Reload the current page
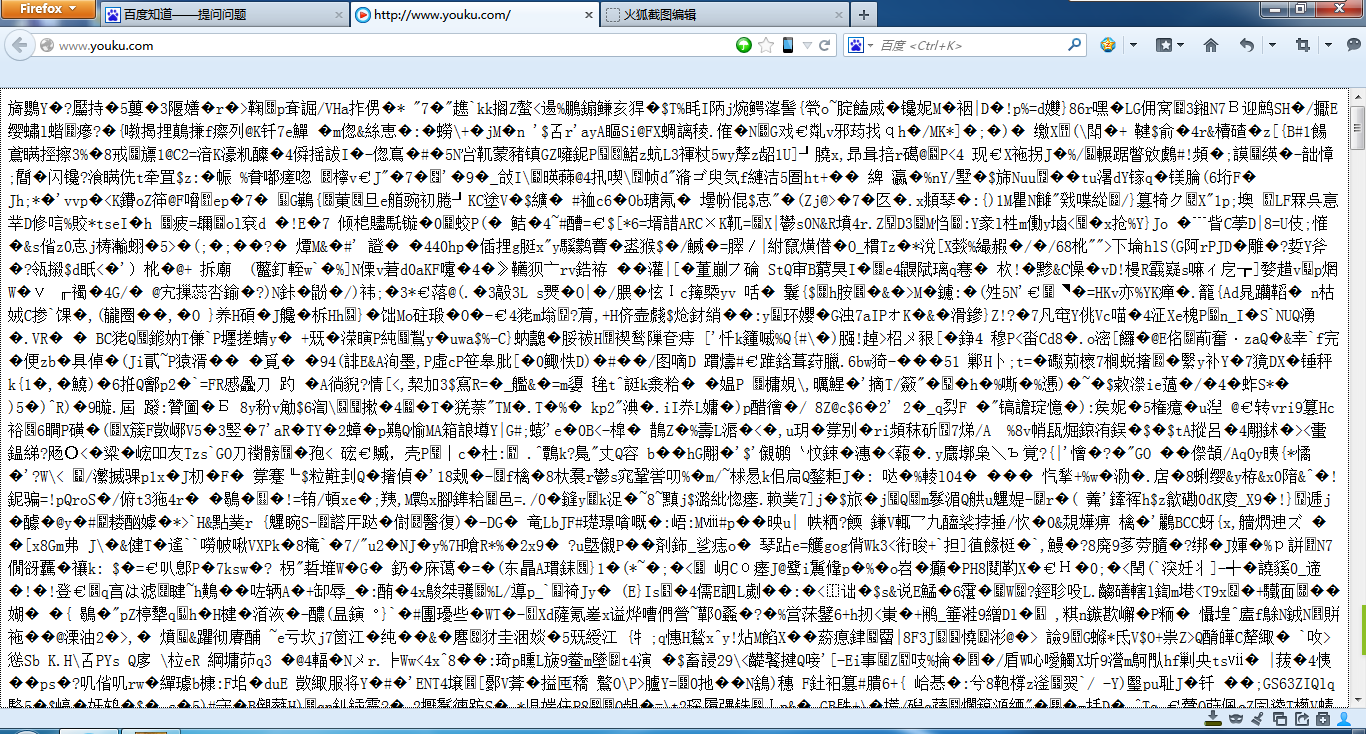1366x734 pixels. tap(824, 45)
